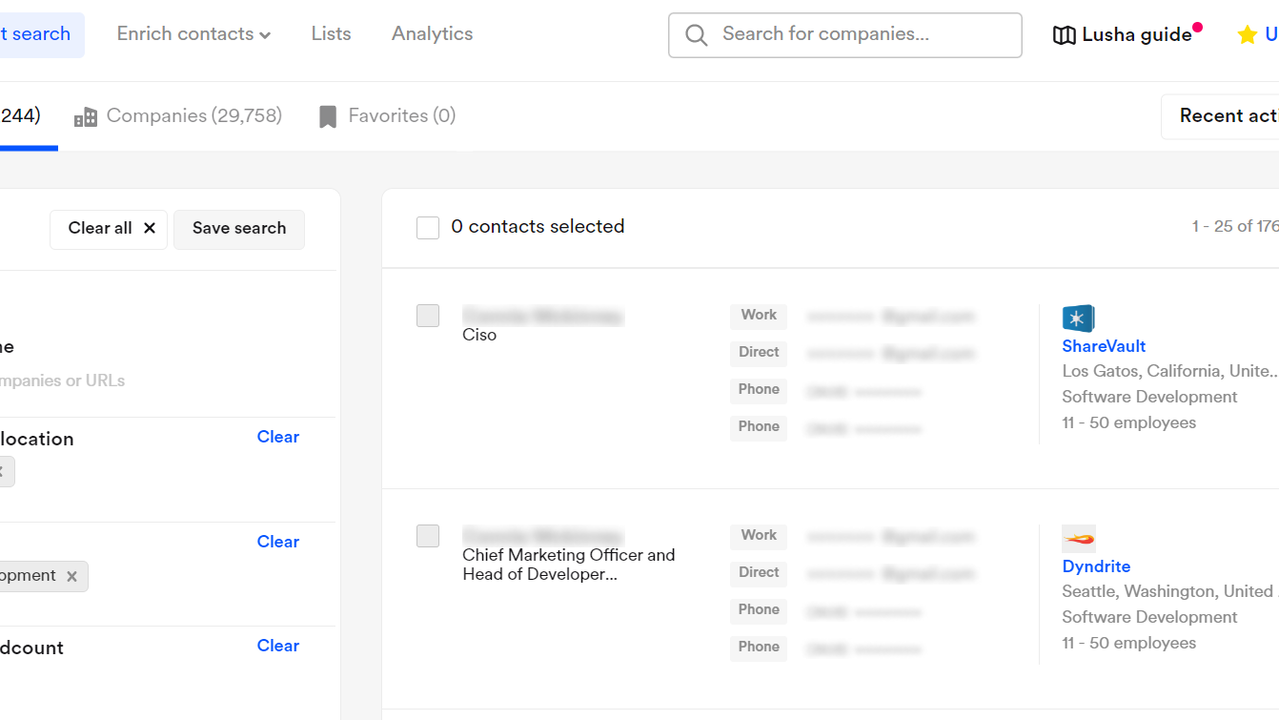This screenshot has width=1279, height=720.
Task: Click the Clear all filters button
Action: 108,229
